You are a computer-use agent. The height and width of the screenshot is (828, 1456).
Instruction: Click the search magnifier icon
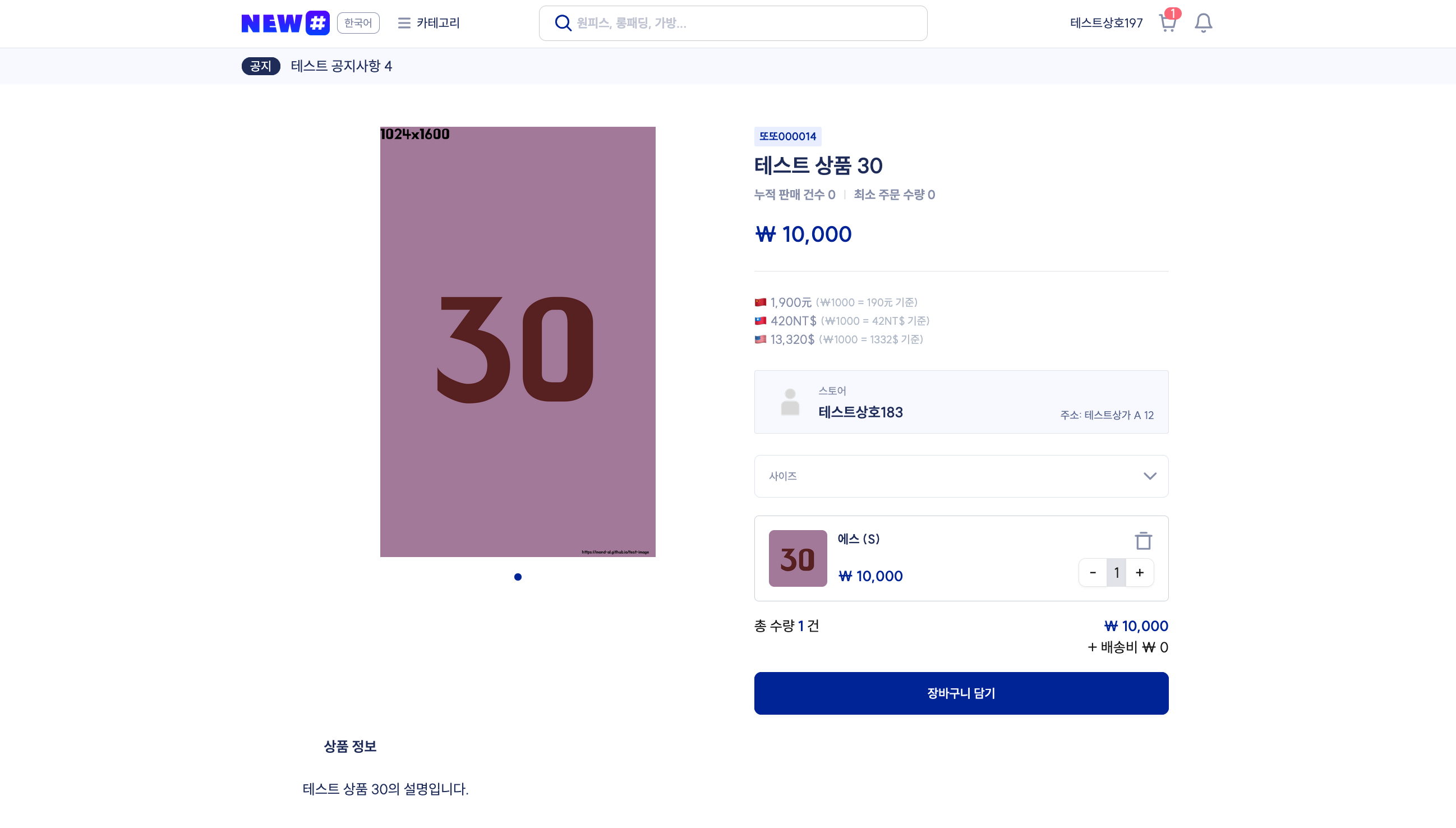[x=563, y=24]
